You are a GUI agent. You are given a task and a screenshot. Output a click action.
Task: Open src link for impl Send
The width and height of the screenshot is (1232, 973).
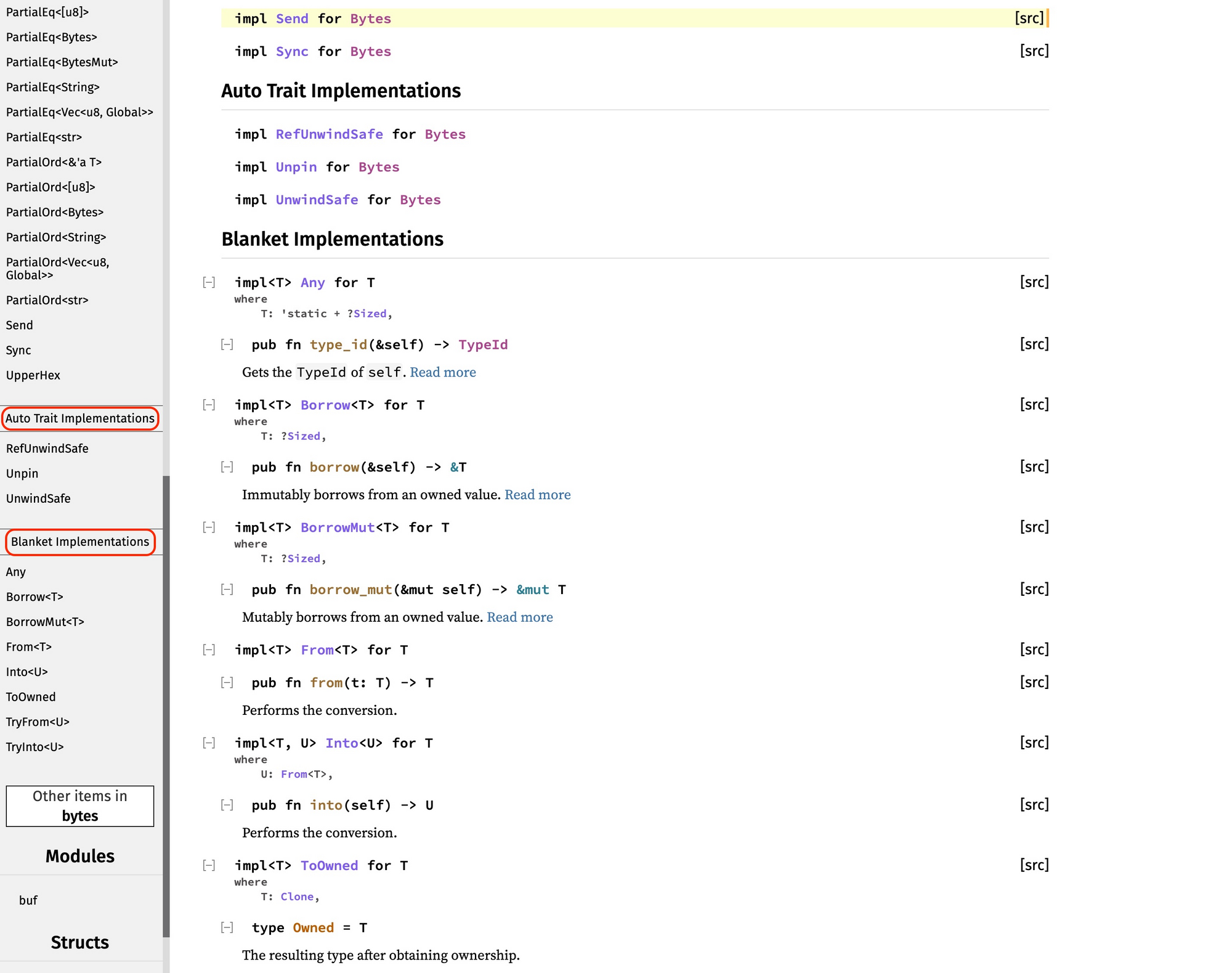(1029, 18)
